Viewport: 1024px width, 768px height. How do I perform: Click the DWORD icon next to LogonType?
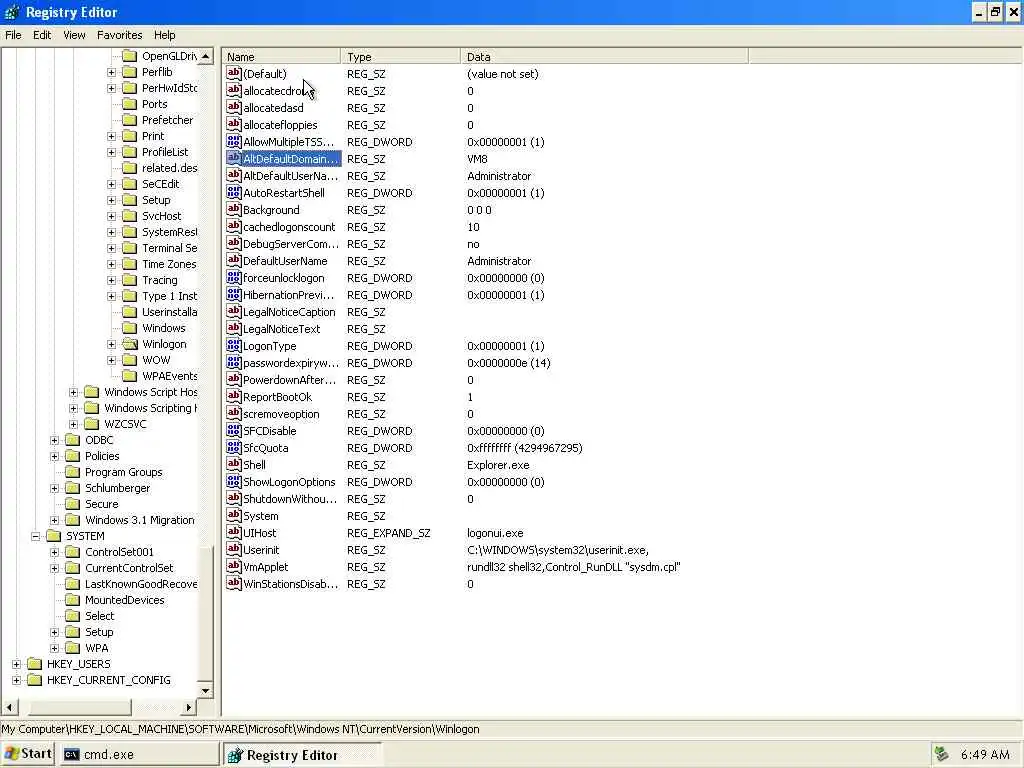pos(234,345)
